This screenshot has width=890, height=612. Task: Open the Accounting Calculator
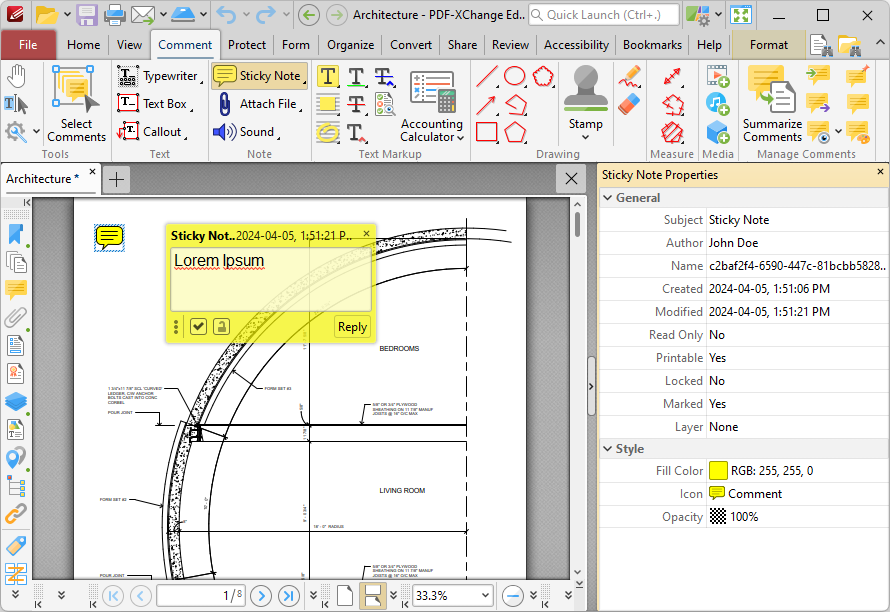pos(431,106)
